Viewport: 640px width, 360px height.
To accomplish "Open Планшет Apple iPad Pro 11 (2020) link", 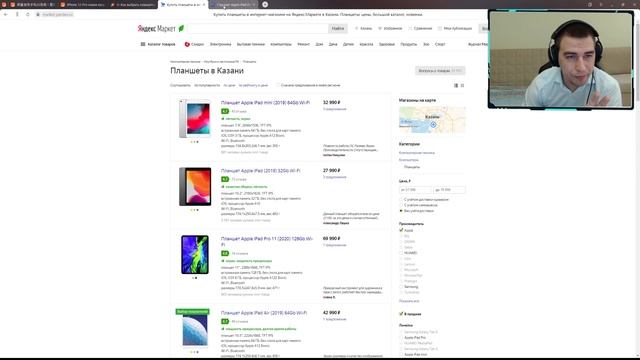I will pos(267,241).
